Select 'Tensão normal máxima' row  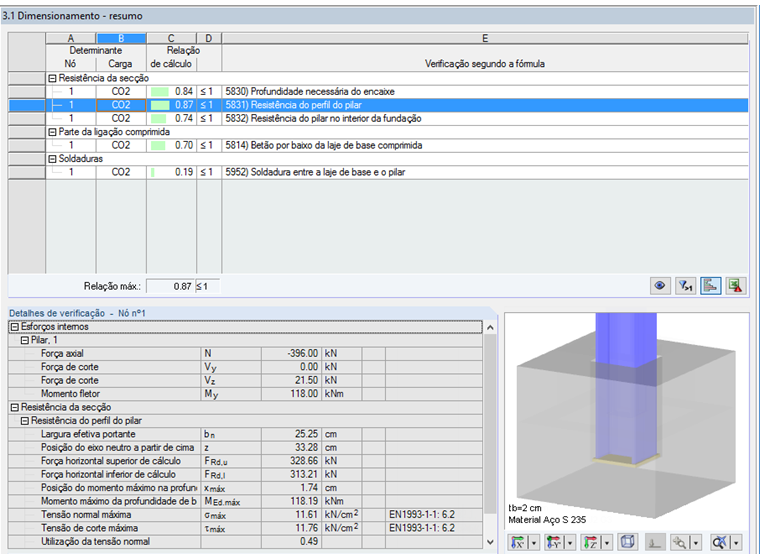pyautogui.click(x=245, y=514)
